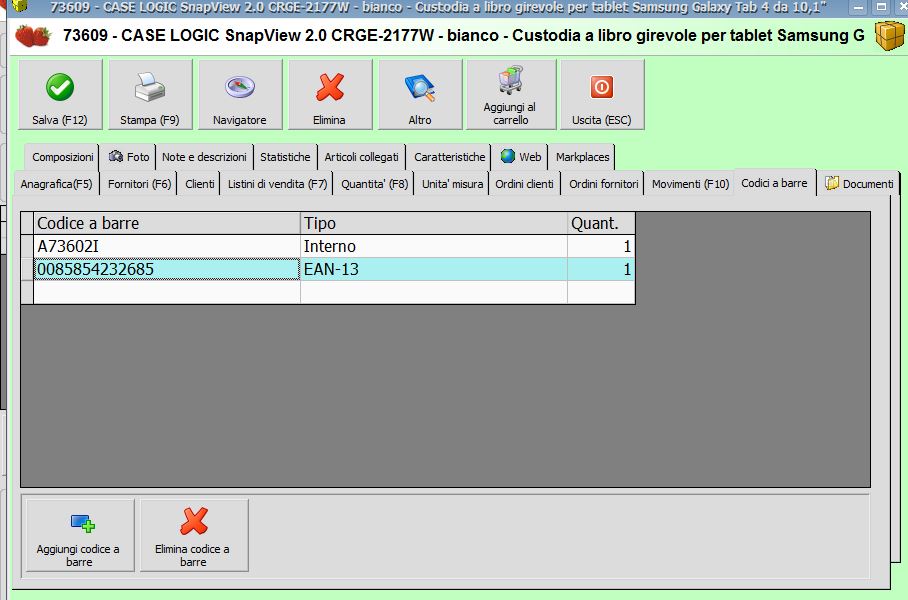Open the Quantita' (F8) tab
The image size is (908, 600).
point(374,184)
